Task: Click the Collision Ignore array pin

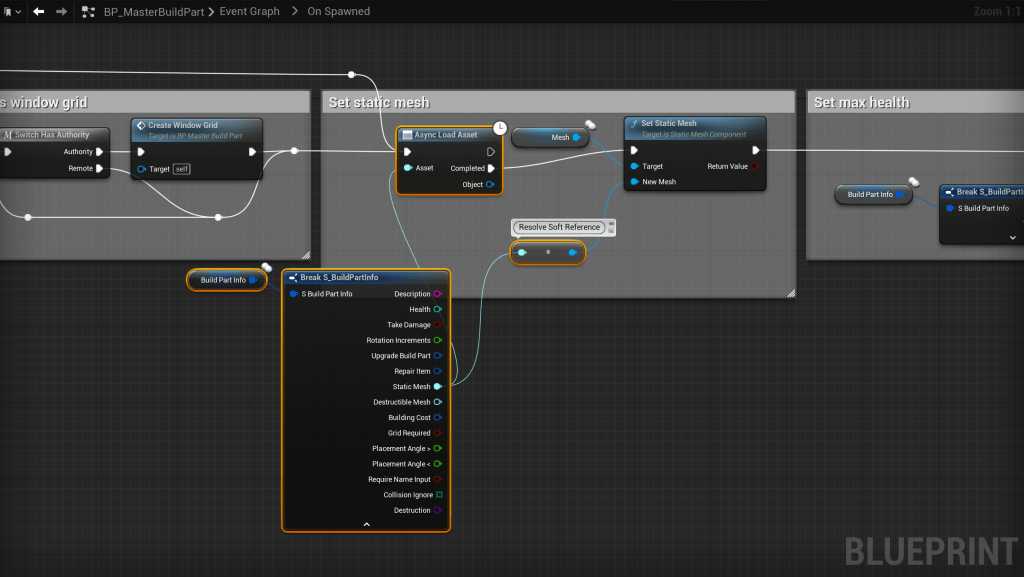Action: 438,495
